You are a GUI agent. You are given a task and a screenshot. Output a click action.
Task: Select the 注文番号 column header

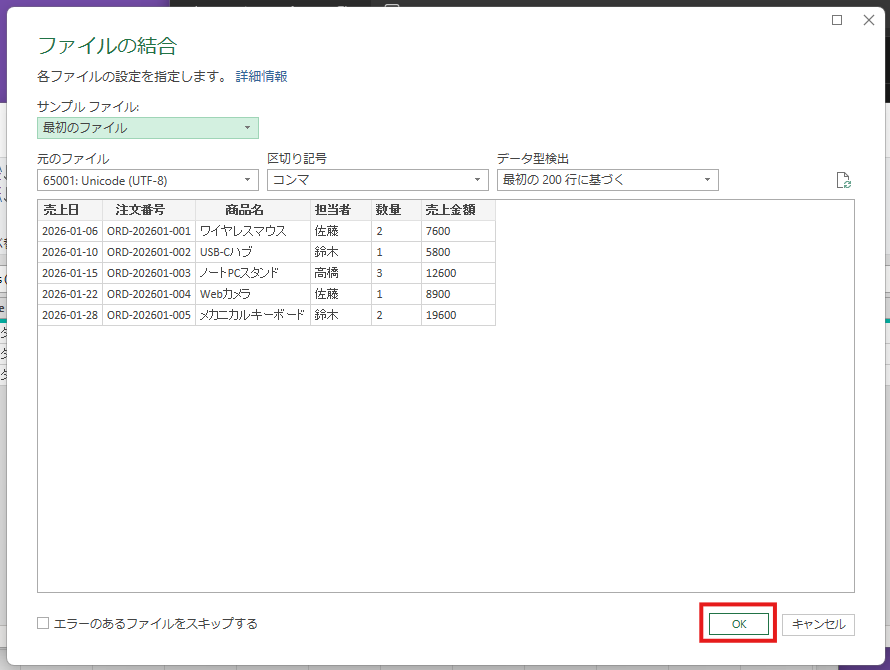pos(149,210)
